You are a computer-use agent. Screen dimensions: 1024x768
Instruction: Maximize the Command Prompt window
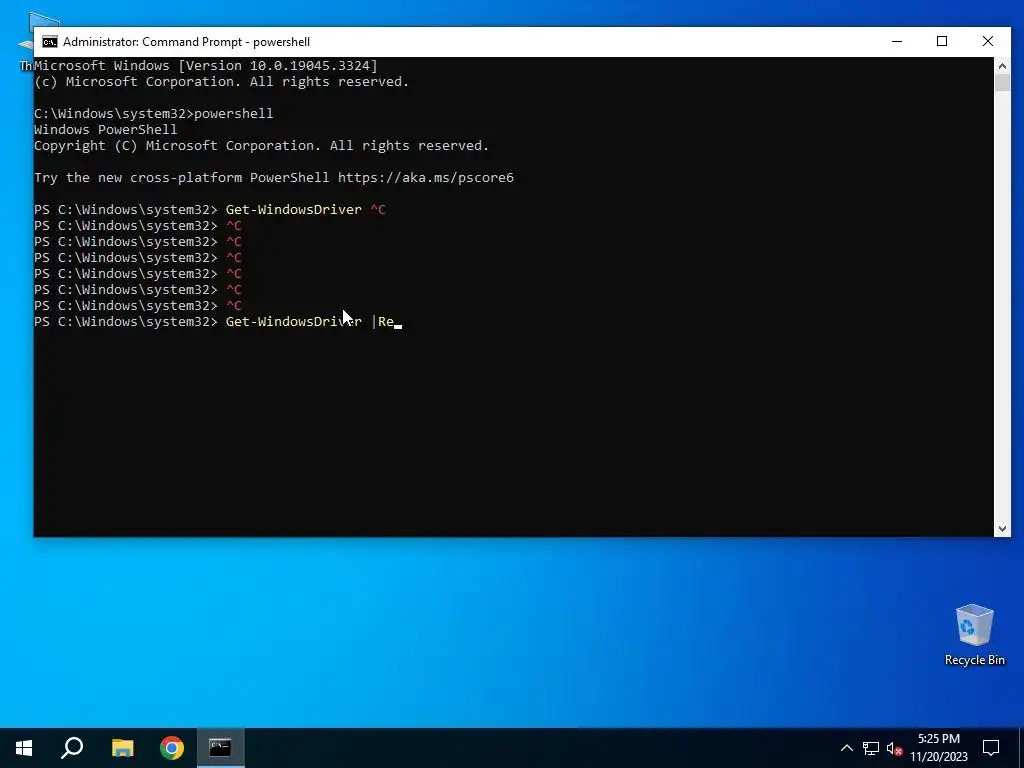tap(942, 41)
